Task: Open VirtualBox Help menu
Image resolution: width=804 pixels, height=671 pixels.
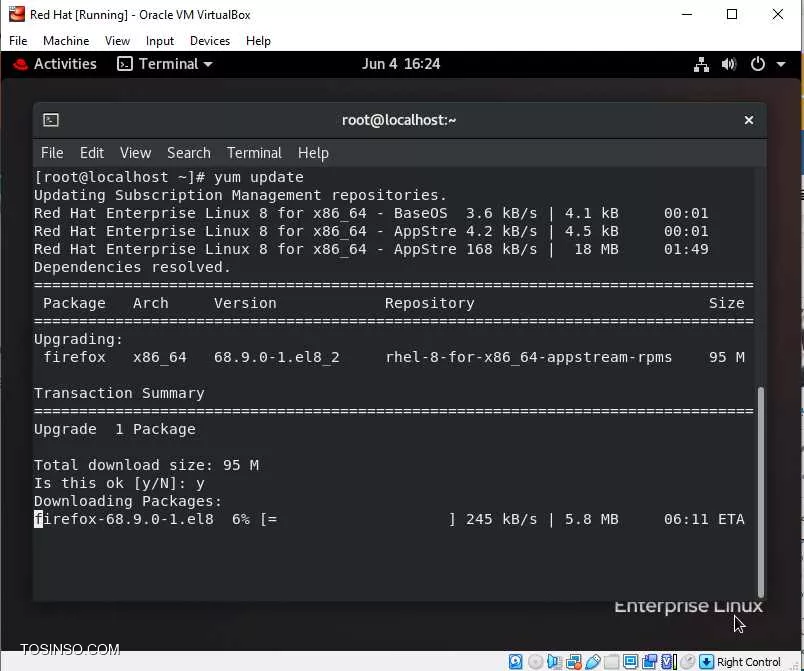Action: point(258,40)
